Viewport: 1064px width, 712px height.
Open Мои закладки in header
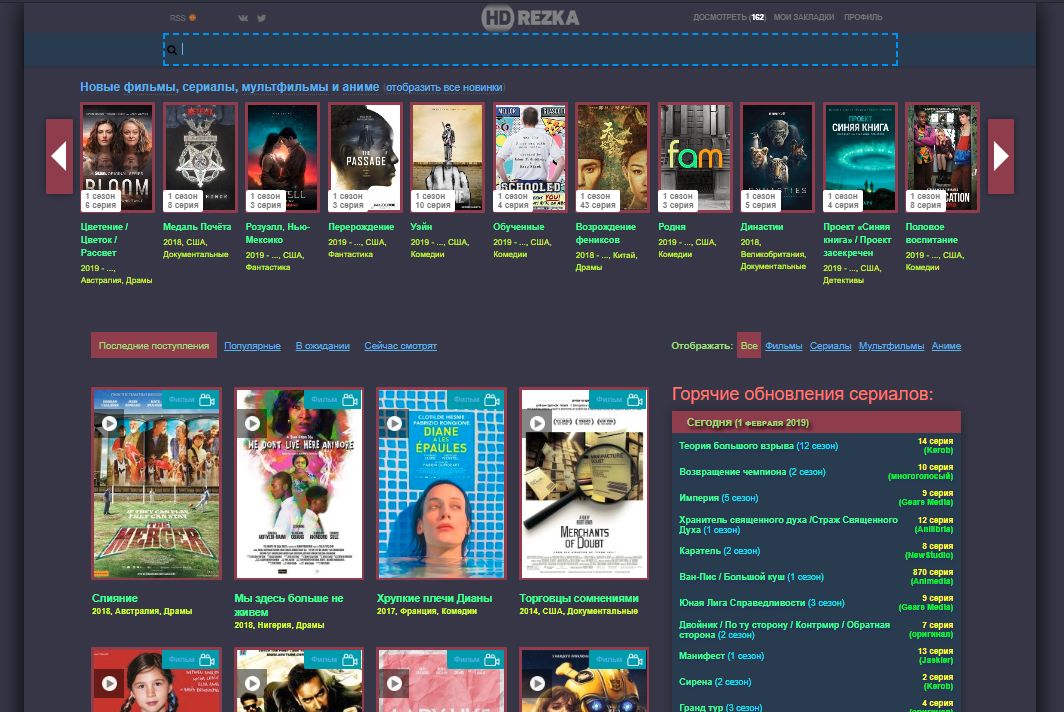pos(804,17)
